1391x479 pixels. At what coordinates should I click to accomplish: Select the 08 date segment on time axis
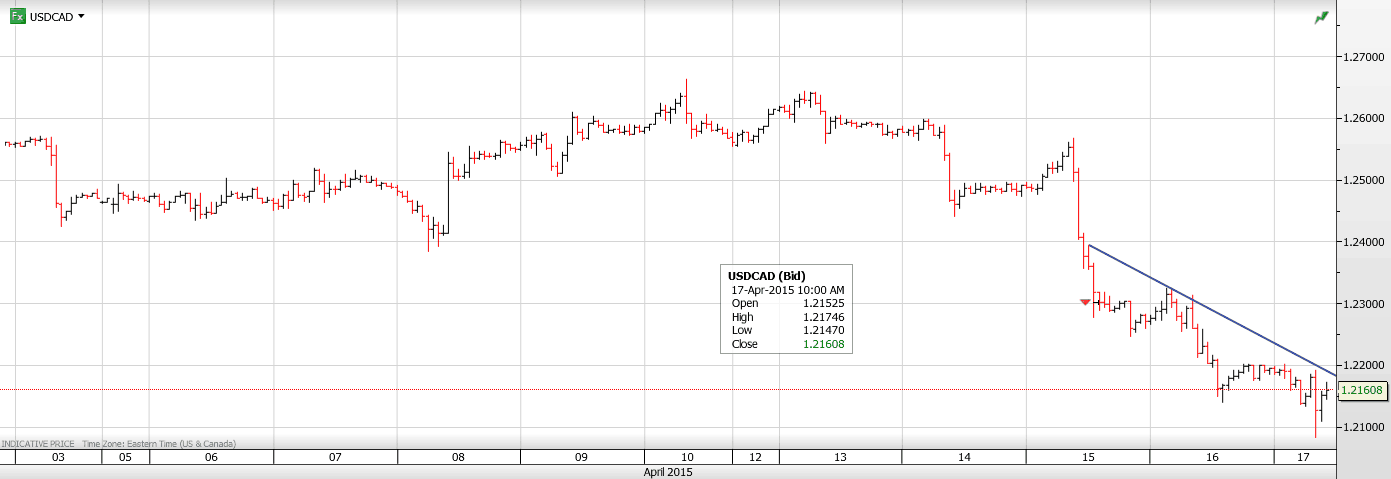pyautogui.click(x=458, y=457)
